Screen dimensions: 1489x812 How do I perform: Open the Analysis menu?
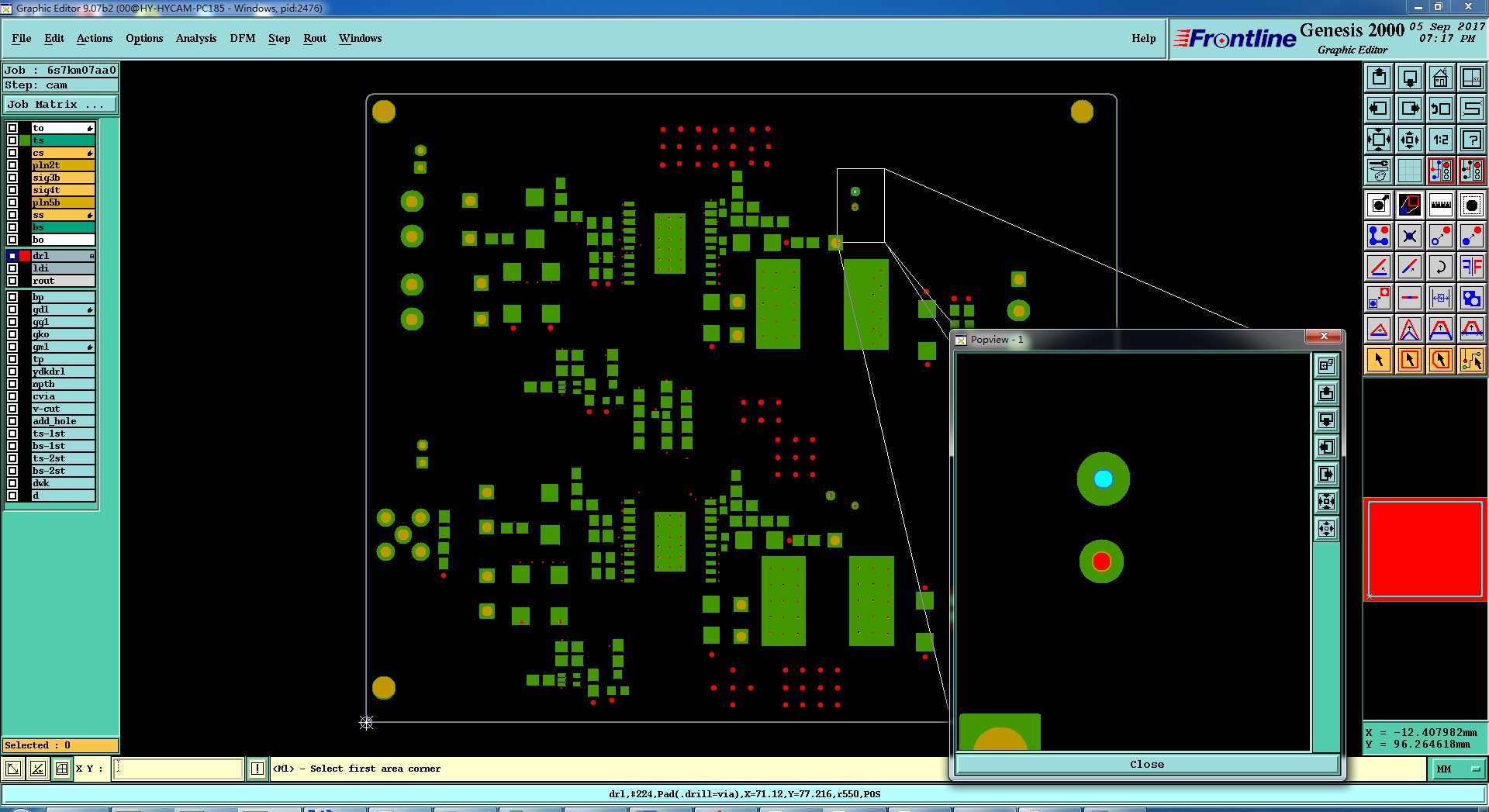(196, 38)
